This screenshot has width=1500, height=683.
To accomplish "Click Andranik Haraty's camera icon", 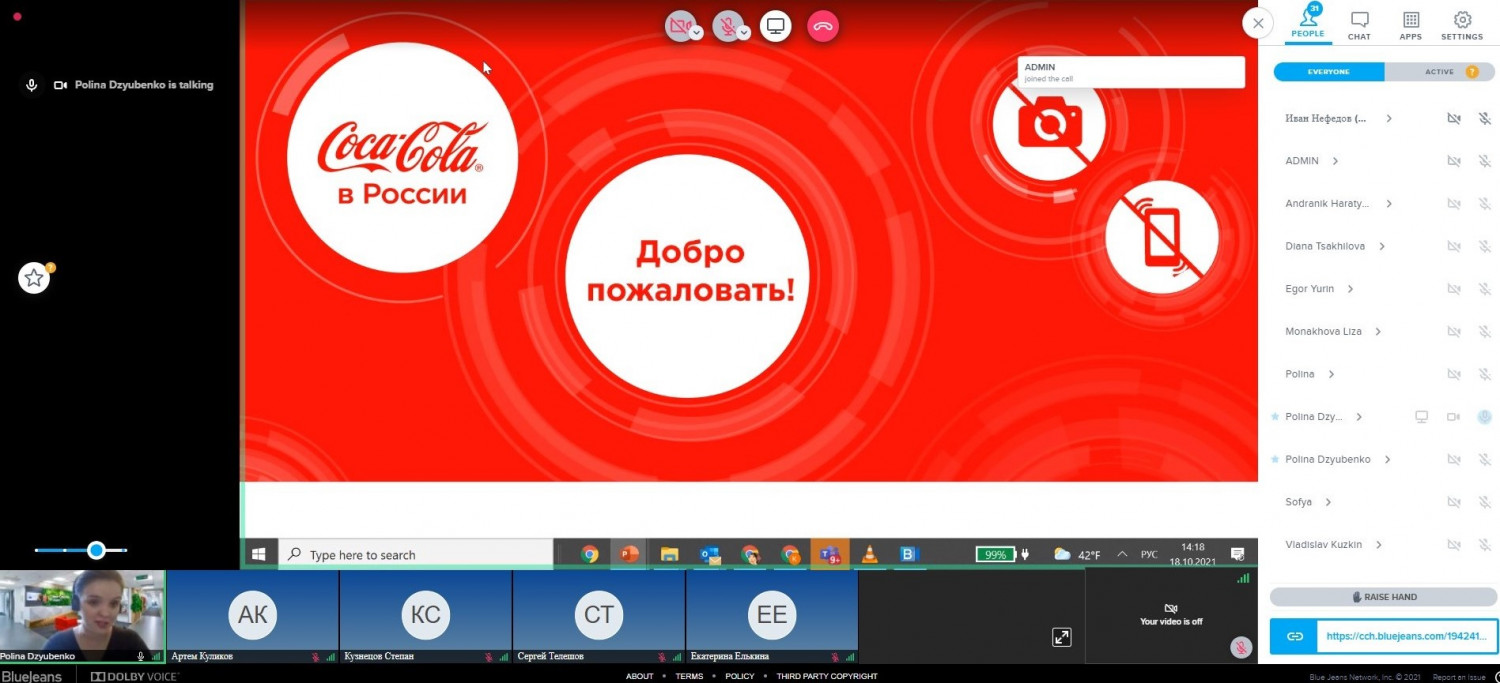I will tap(1454, 204).
